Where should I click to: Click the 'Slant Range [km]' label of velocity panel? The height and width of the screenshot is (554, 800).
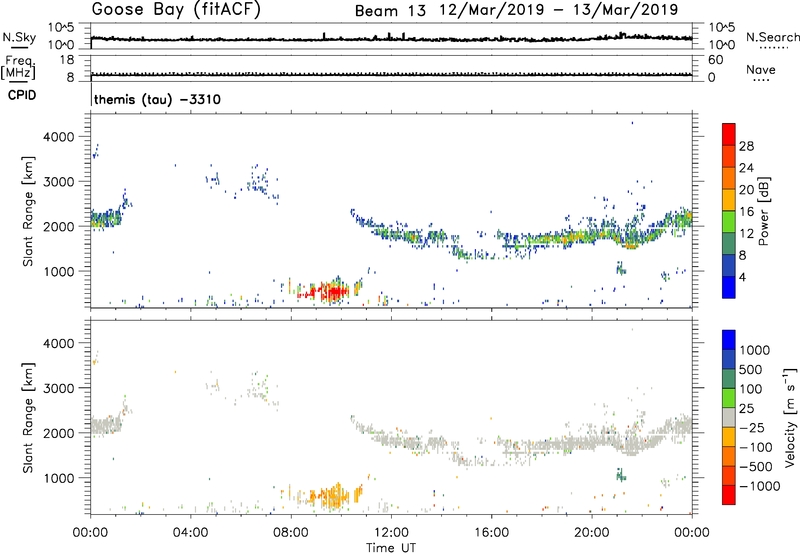point(28,417)
